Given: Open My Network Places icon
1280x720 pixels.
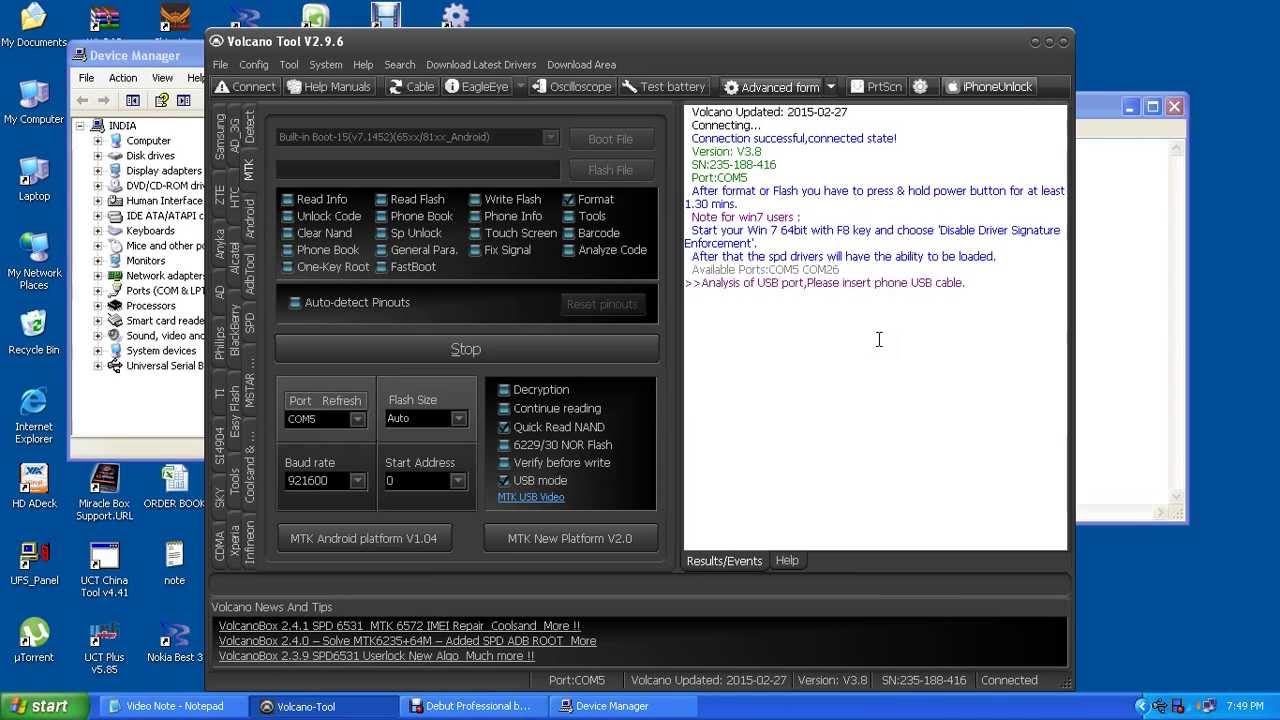Looking at the screenshot, I should (34, 260).
